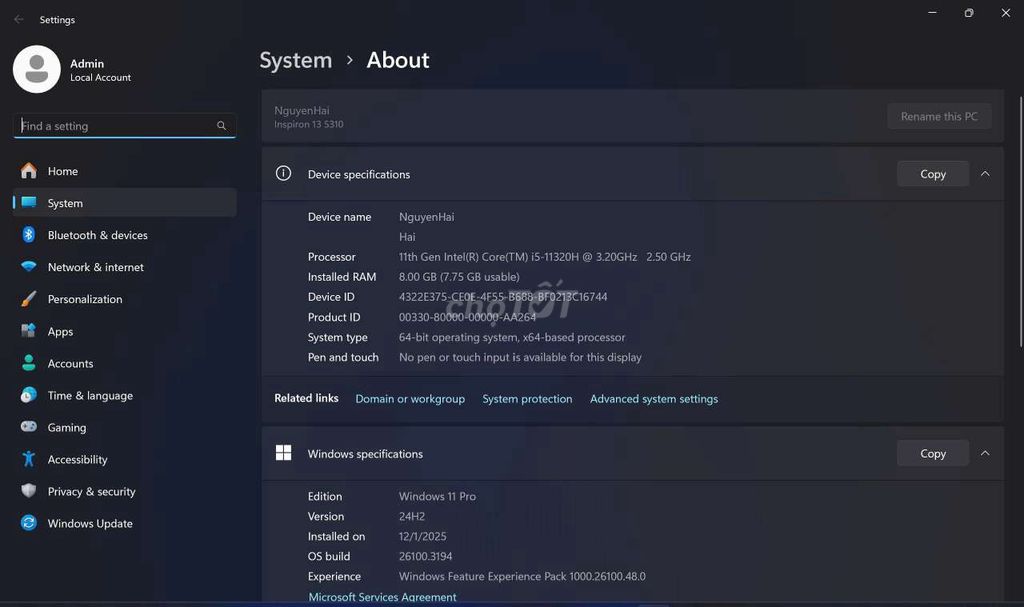The image size is (1024, 607).
Task: Click the Rename this PC button
Action: [939, 116]
